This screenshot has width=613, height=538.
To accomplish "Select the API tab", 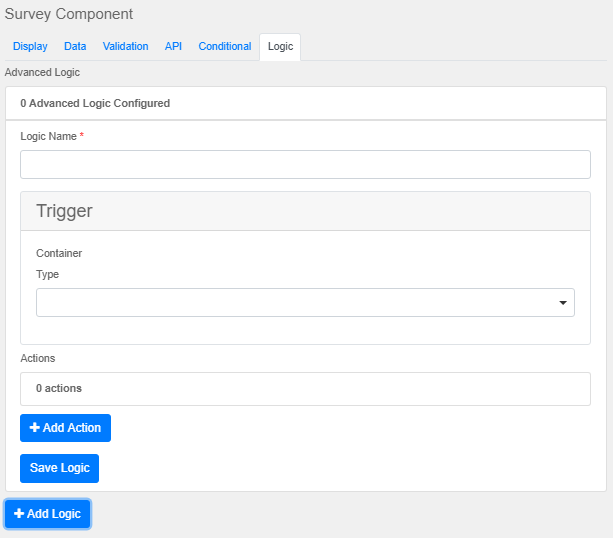I will (x=173, y=47).
